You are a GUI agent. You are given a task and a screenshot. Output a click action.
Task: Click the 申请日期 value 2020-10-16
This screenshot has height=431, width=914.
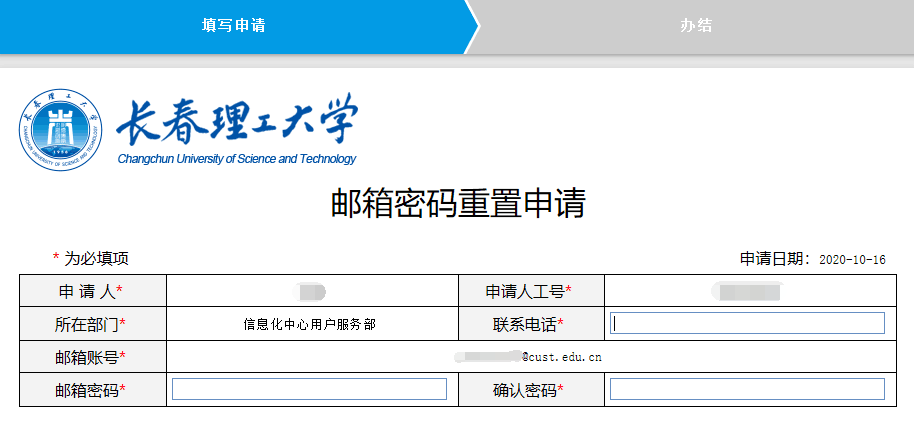[852, 260]
